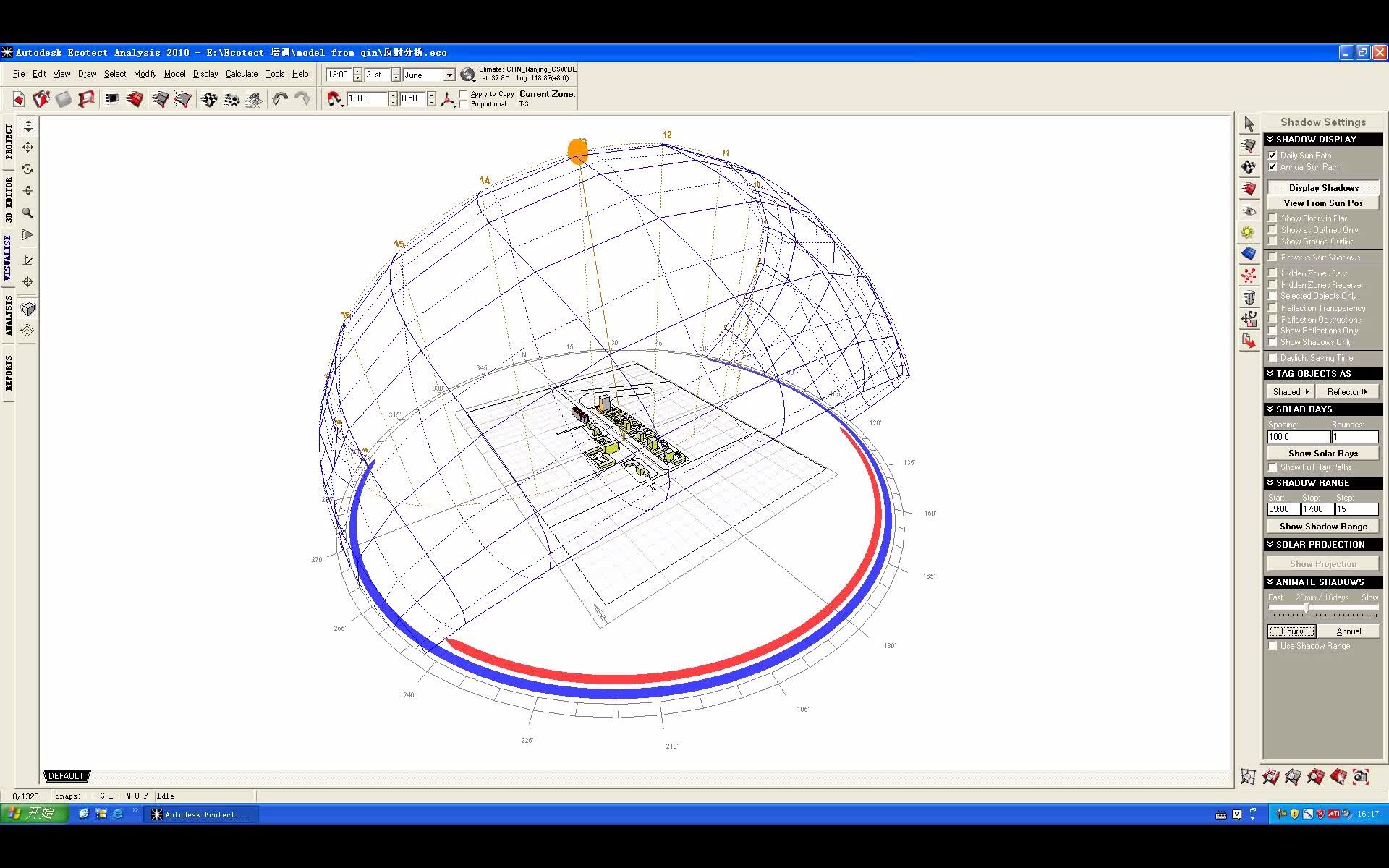Viewport: 1389px width, 868px height.
Task: Click the target crosshair view icon
Action: click(x=27, y=281)
